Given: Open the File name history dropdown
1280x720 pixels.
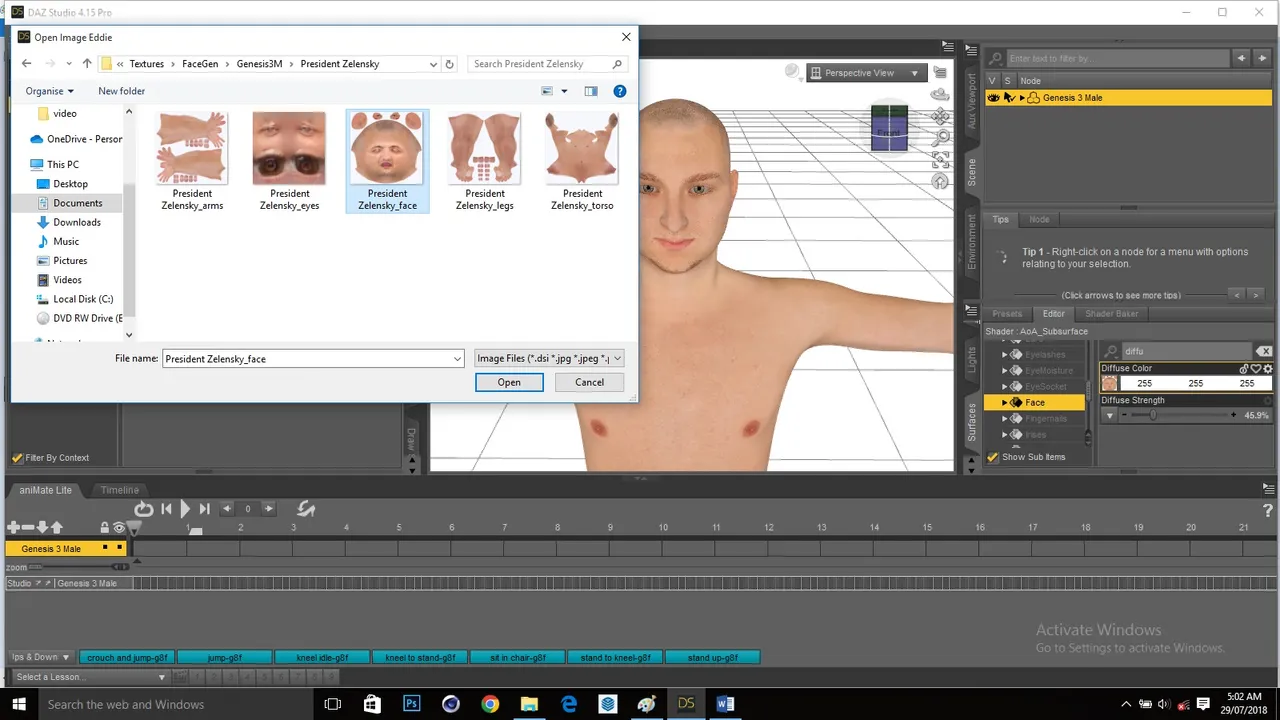Looking at the screenshot, I should pyautogui.click(x=458, y=359).
